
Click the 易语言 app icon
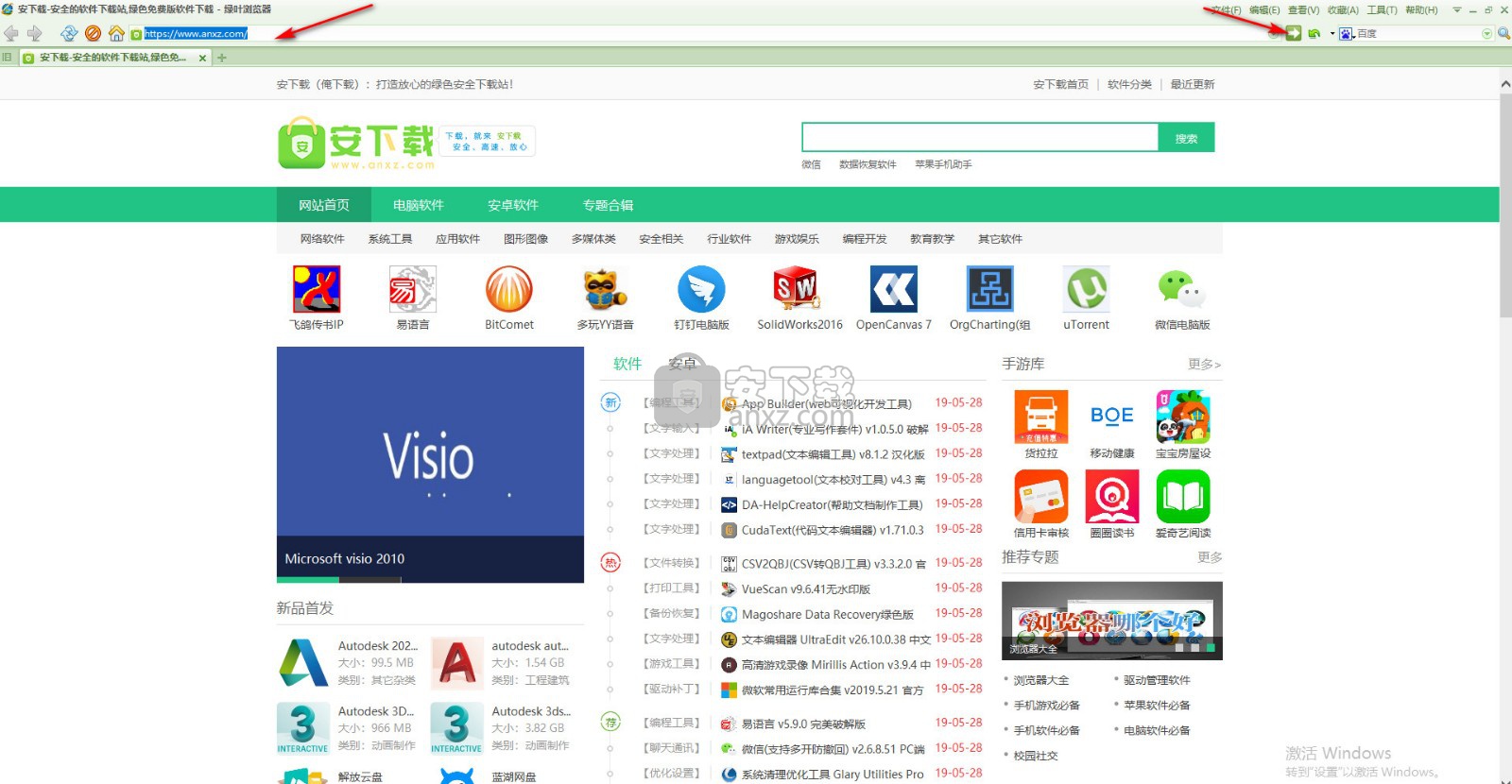pos(413,289)
